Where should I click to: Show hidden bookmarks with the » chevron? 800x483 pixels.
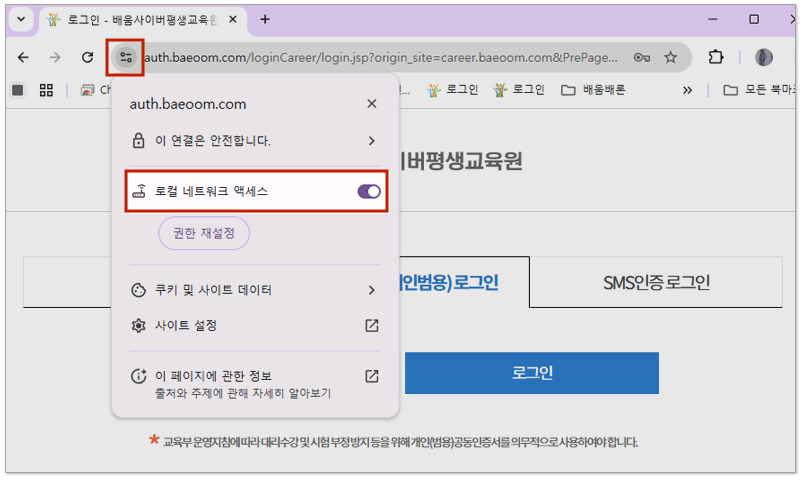point(687,90)
